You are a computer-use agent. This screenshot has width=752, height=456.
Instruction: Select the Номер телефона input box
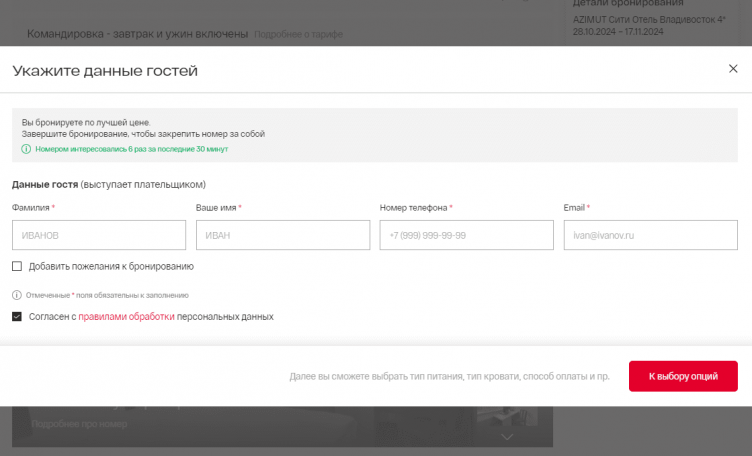point(466,235)
